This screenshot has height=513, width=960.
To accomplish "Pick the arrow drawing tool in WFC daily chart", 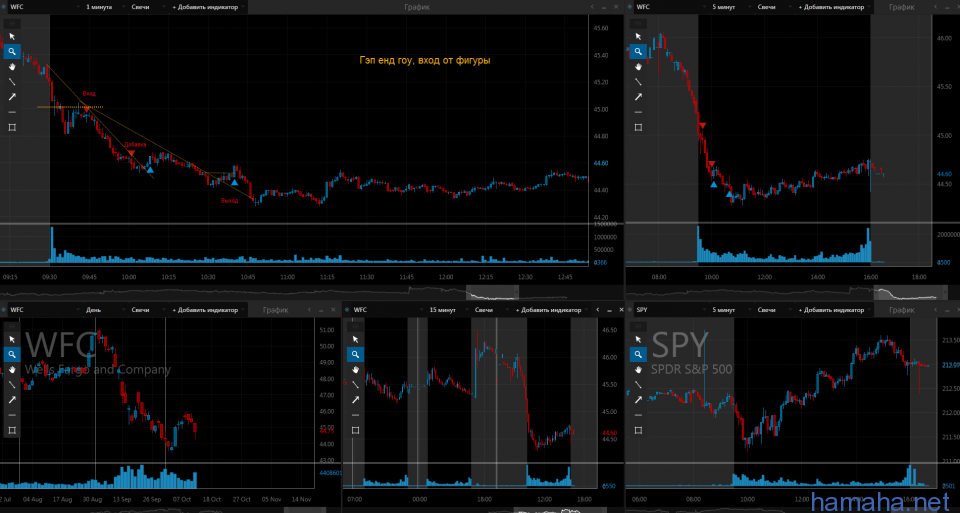I will tap(12, 400).
